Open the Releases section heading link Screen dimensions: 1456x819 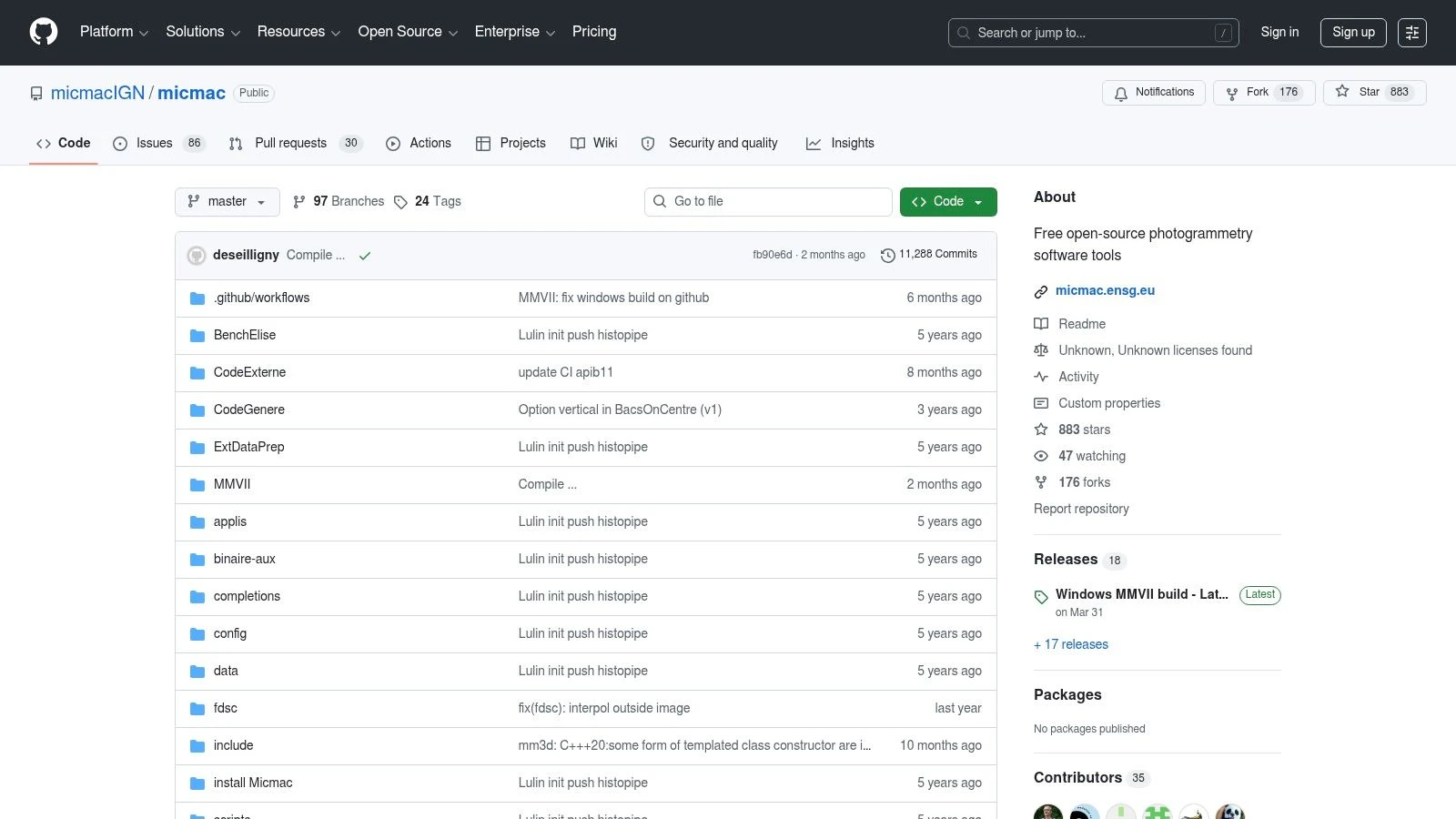1080,560
